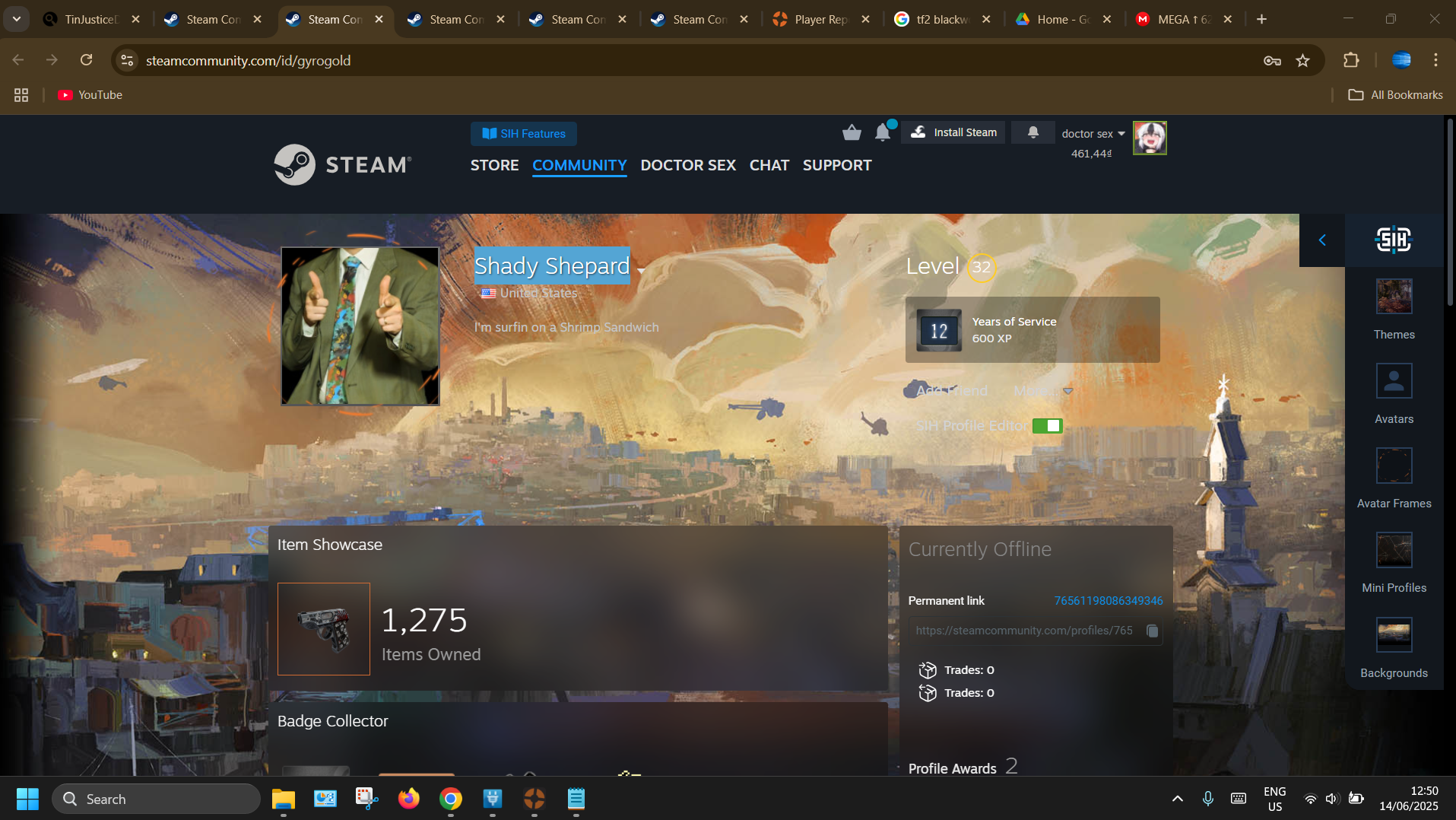Viewport: 1456px width, 820px height.
Task: Open Avatars in SIH panel
Action: point(1394,394)
